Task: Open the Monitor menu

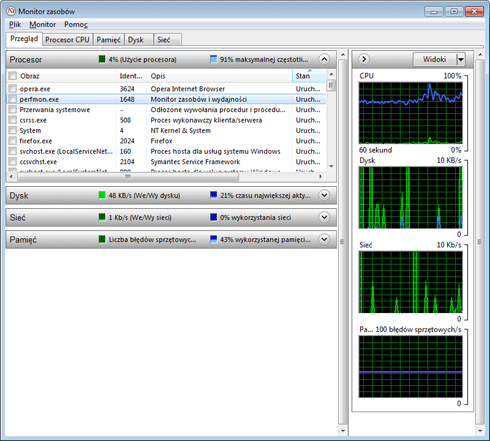Action: click(x=43, y=24)
